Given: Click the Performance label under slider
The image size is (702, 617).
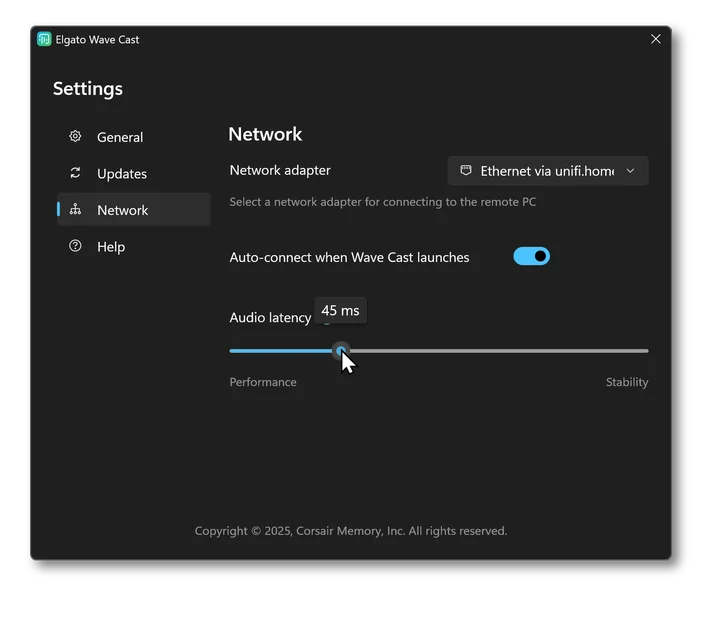Looking at the screenshot, I should 263,382.
